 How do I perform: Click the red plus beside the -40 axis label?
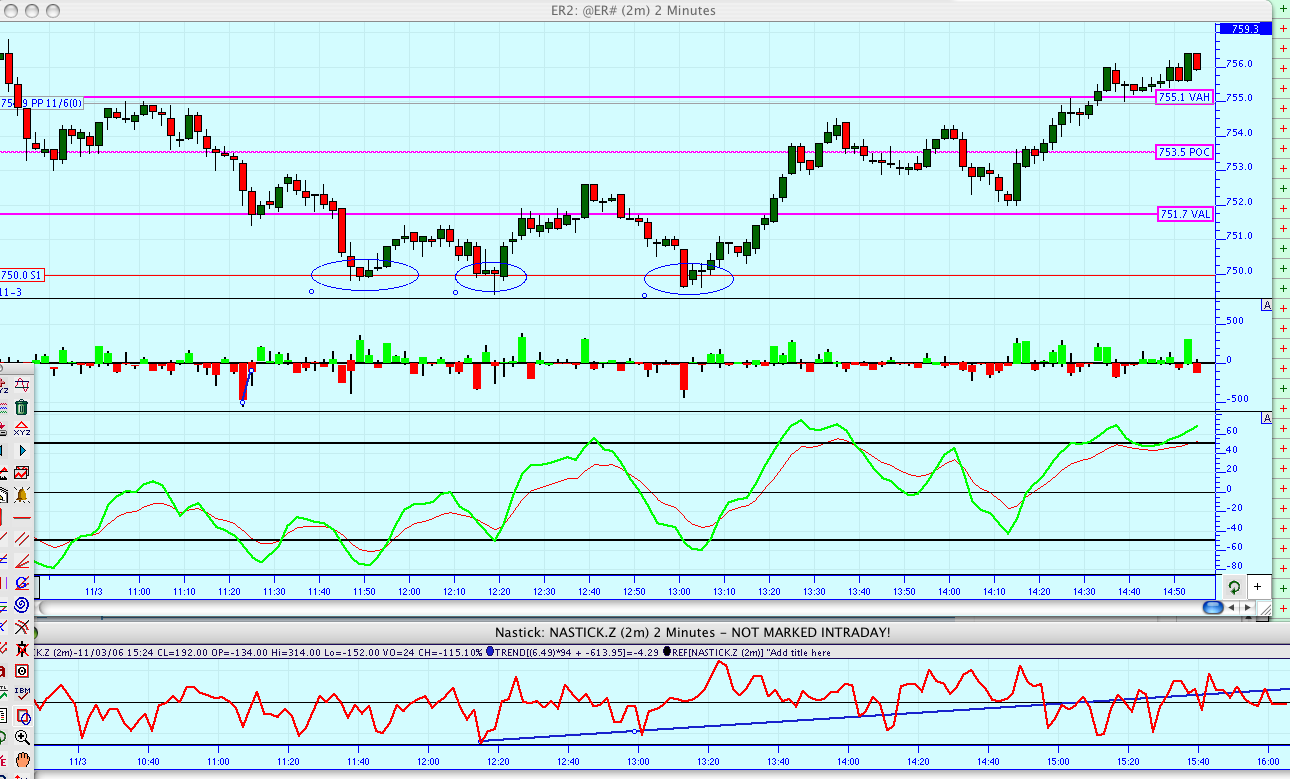pos(1282,527)
